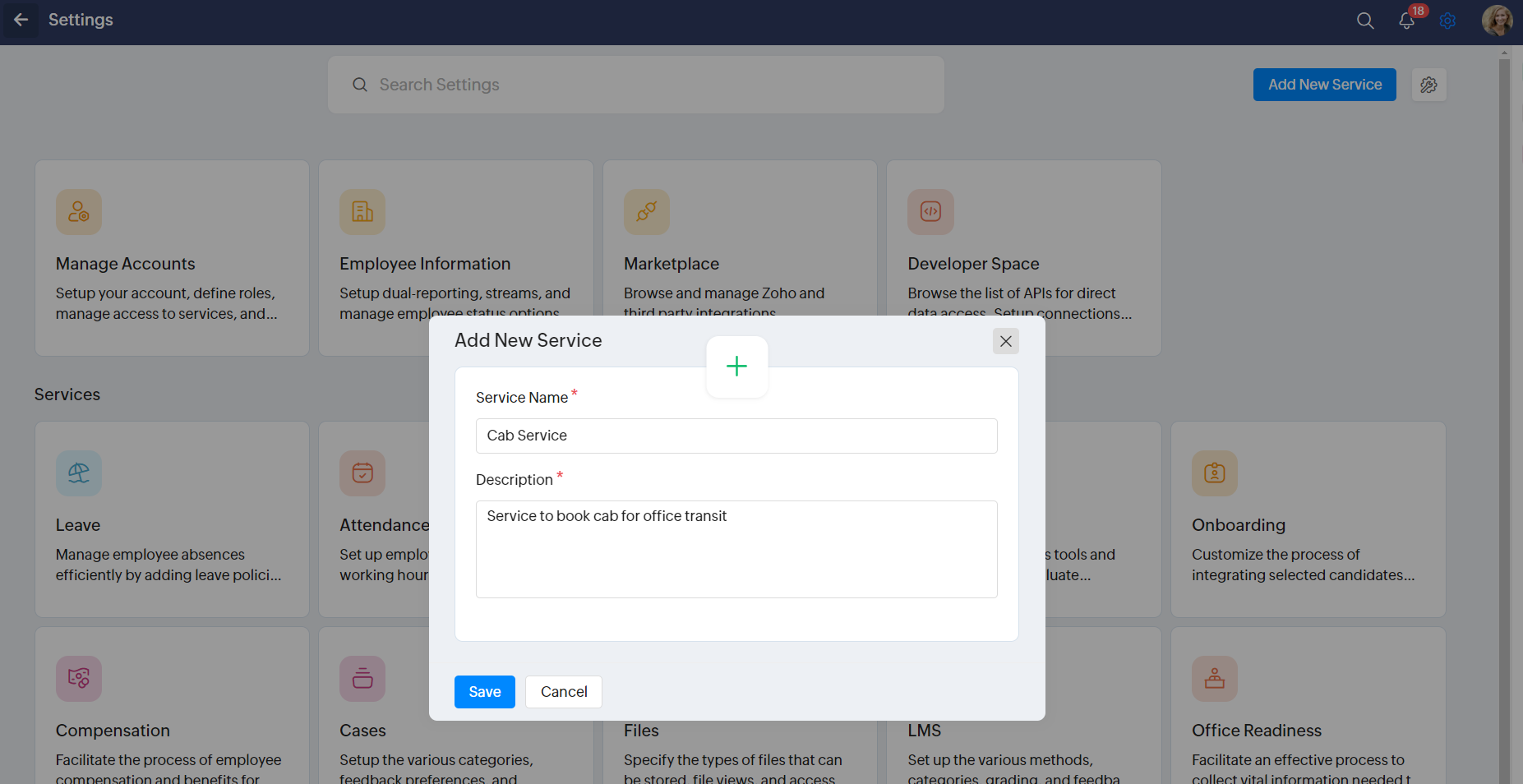Click the Description field label

click(x=515, y=480)
